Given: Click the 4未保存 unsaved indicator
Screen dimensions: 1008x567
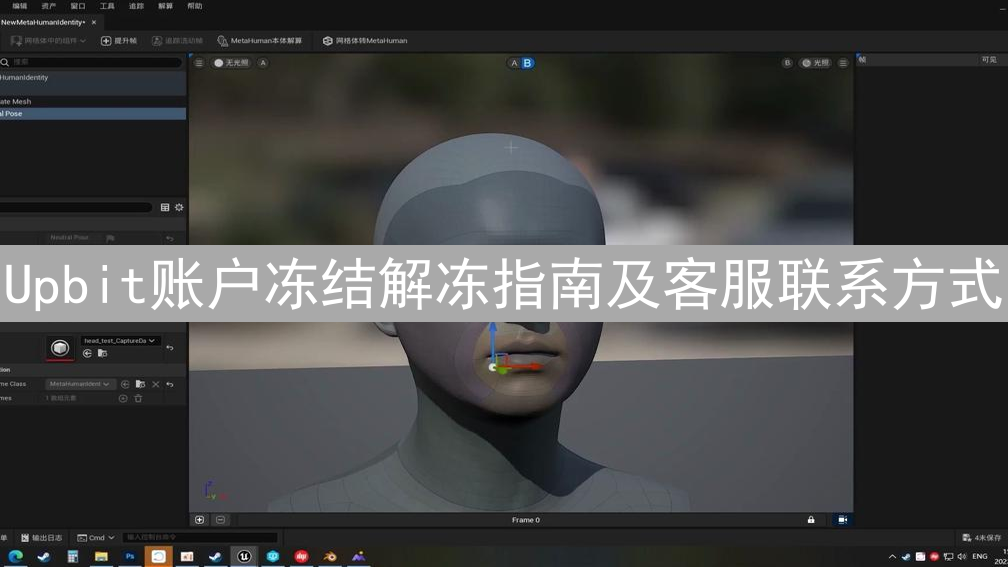Looking at the screenshot, I should coord(982,537).
